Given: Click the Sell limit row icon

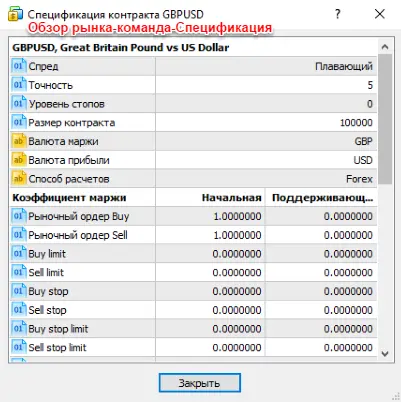Looking at the screenshot, I should pyautogui.click(x=19, y=272).
